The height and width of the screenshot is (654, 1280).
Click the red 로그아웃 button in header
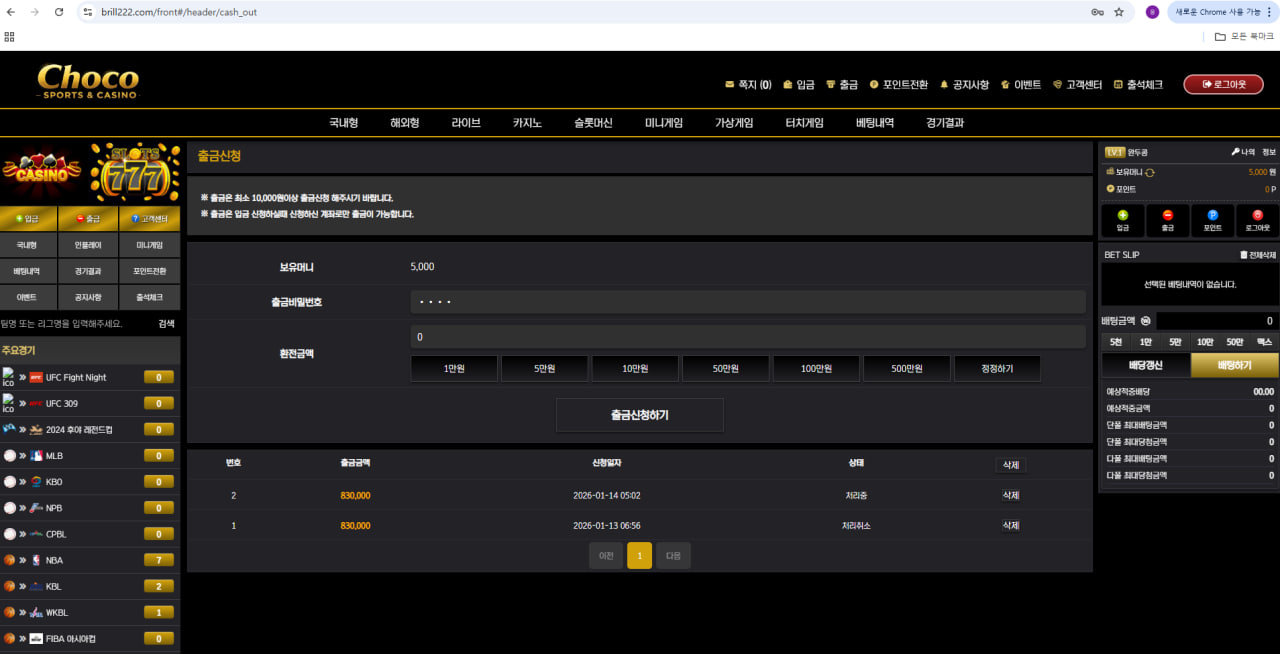[1223, 85]
